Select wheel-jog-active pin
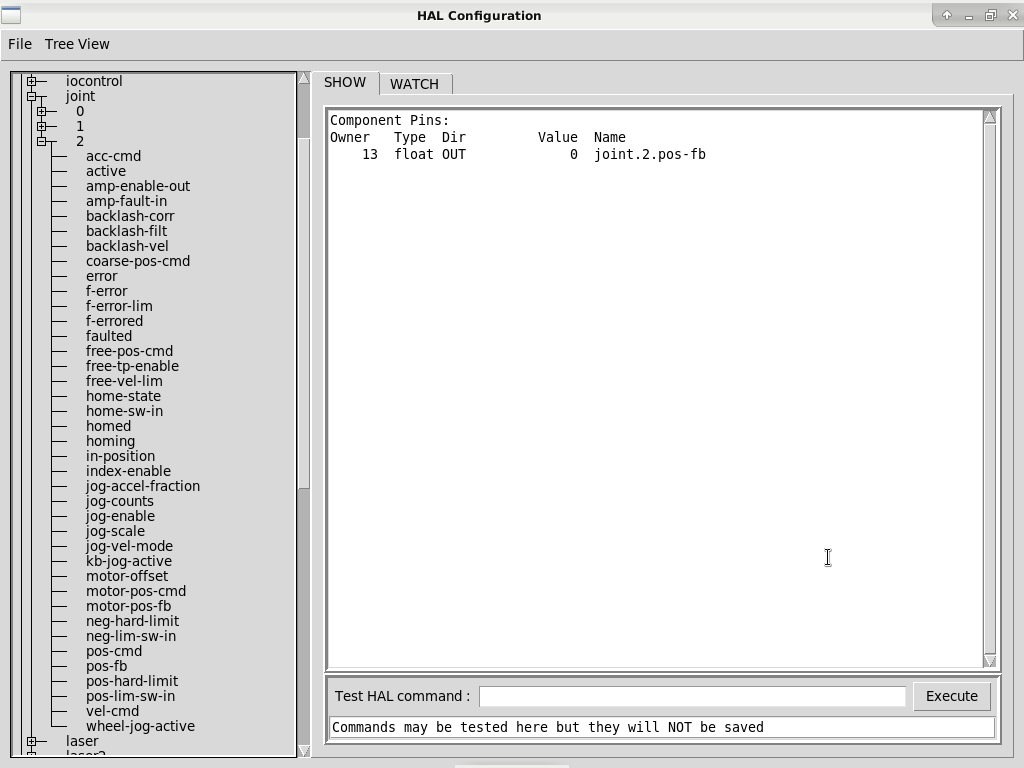 [140, 727]
